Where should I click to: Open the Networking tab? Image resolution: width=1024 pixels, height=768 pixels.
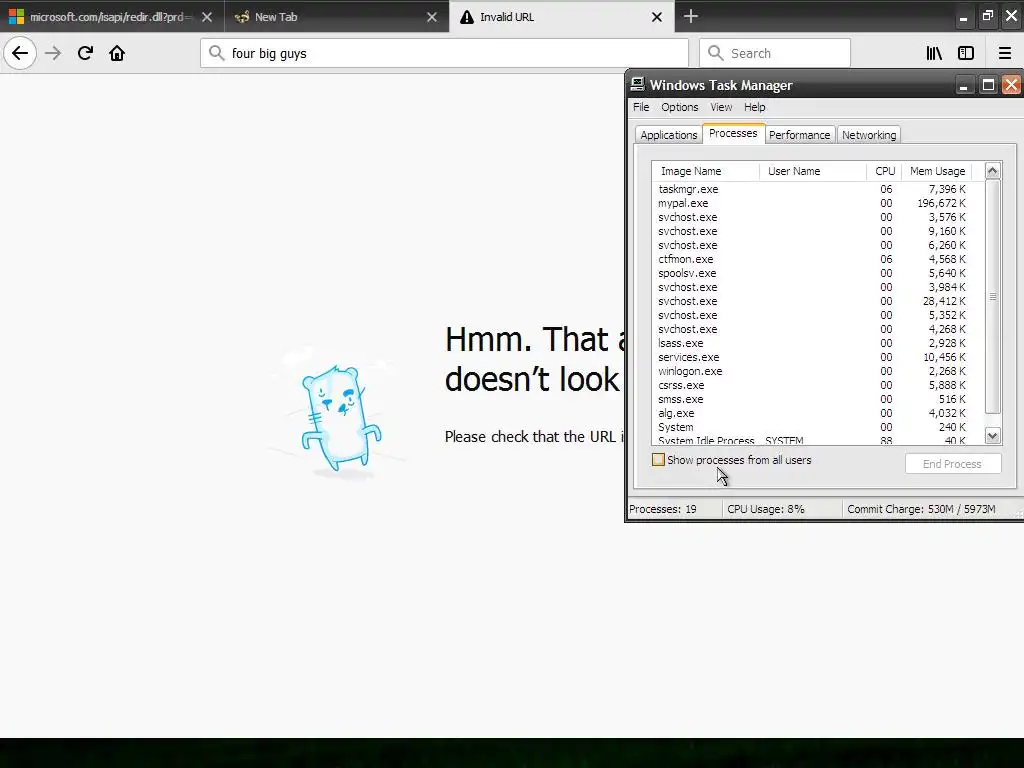(x=869, y=135)
